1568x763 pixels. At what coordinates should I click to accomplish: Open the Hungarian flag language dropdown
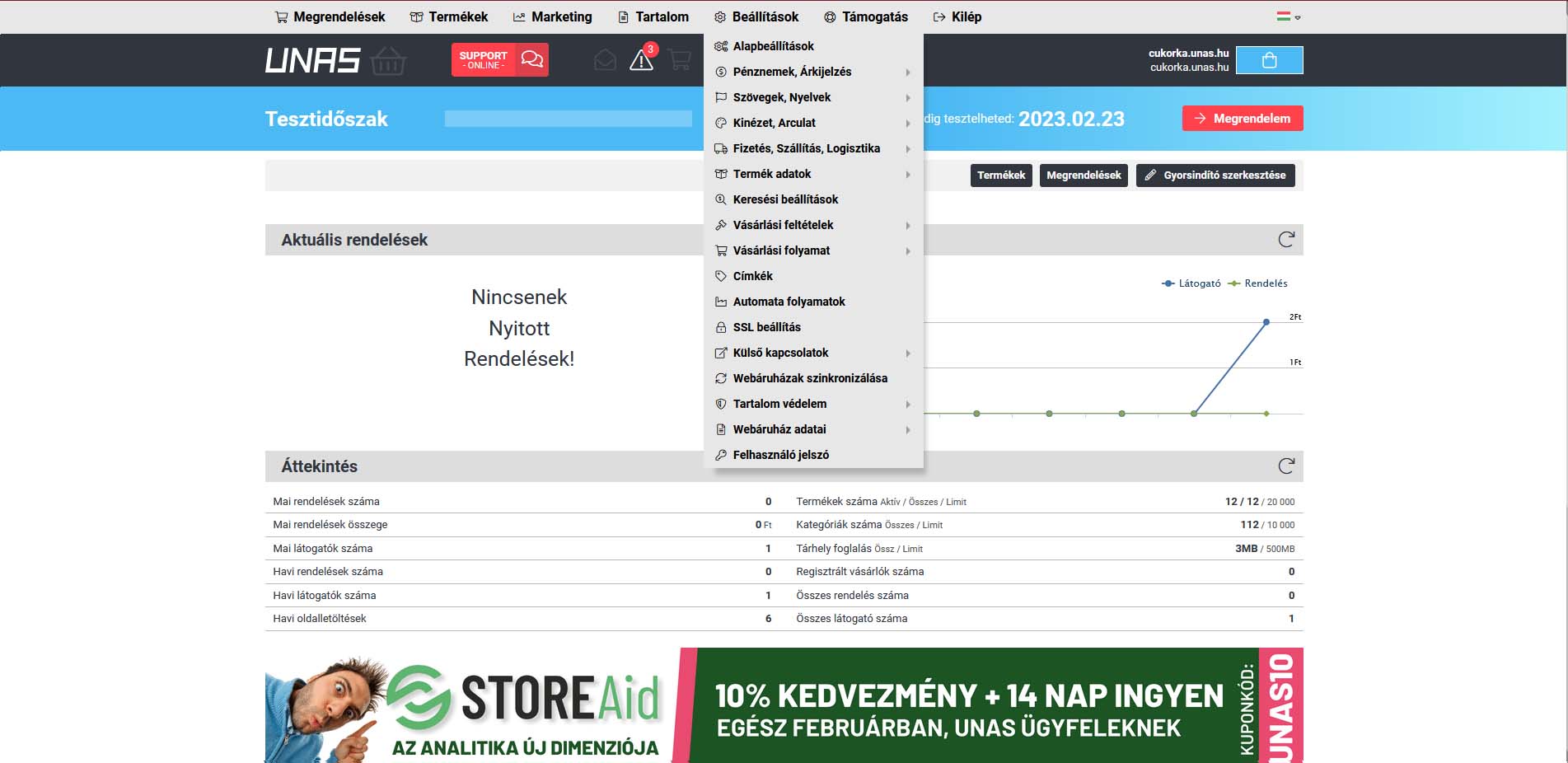click(x=1288, y=16)
